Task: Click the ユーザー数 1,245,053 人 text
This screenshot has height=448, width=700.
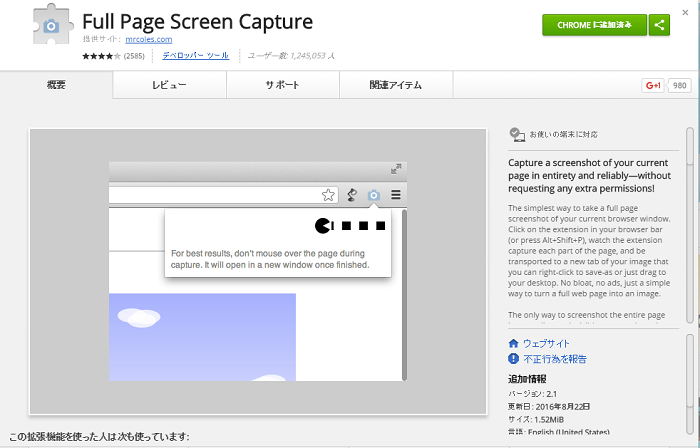Action: pos(291,56)
